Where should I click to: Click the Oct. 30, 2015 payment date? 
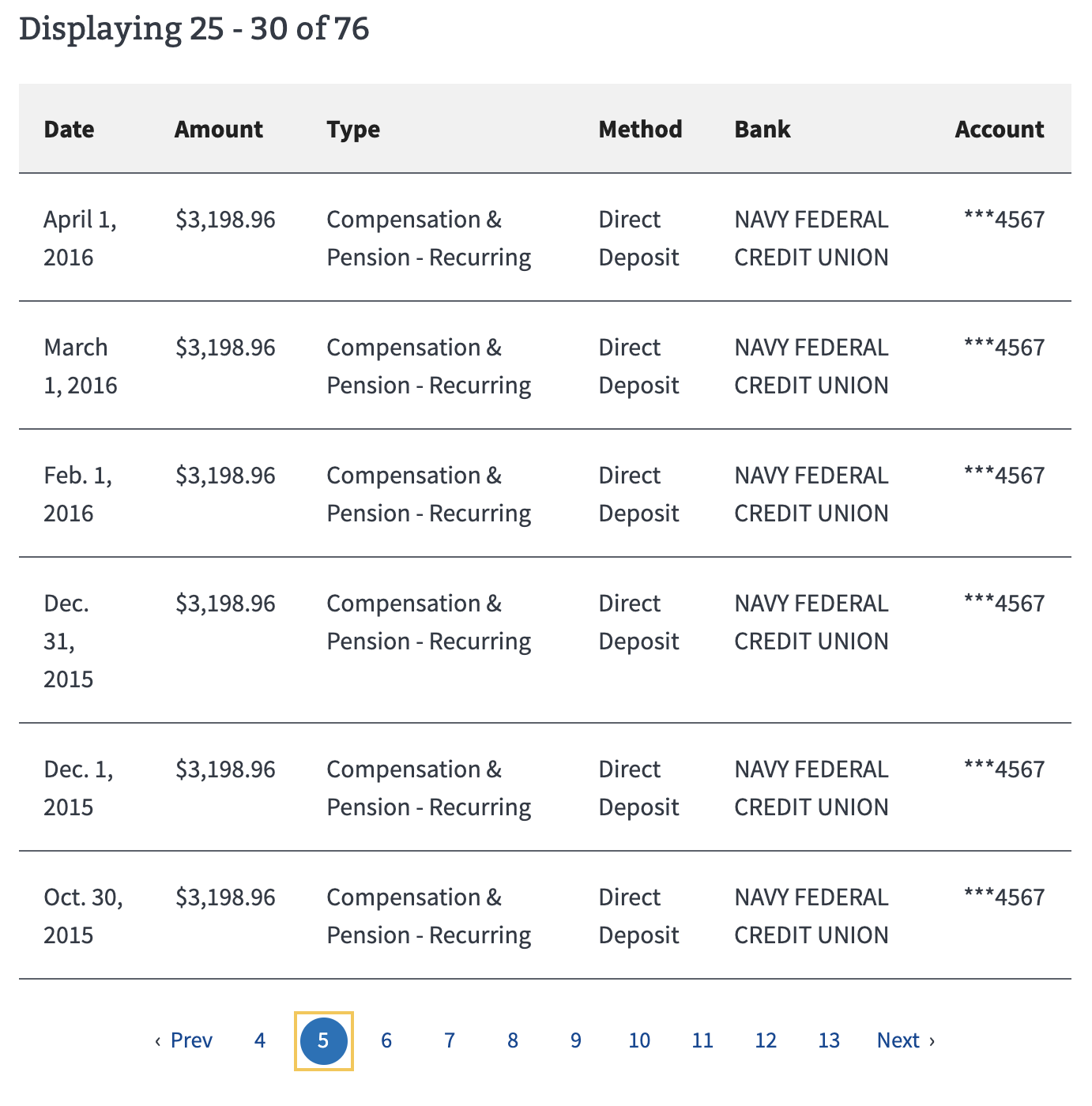[83, 916]
